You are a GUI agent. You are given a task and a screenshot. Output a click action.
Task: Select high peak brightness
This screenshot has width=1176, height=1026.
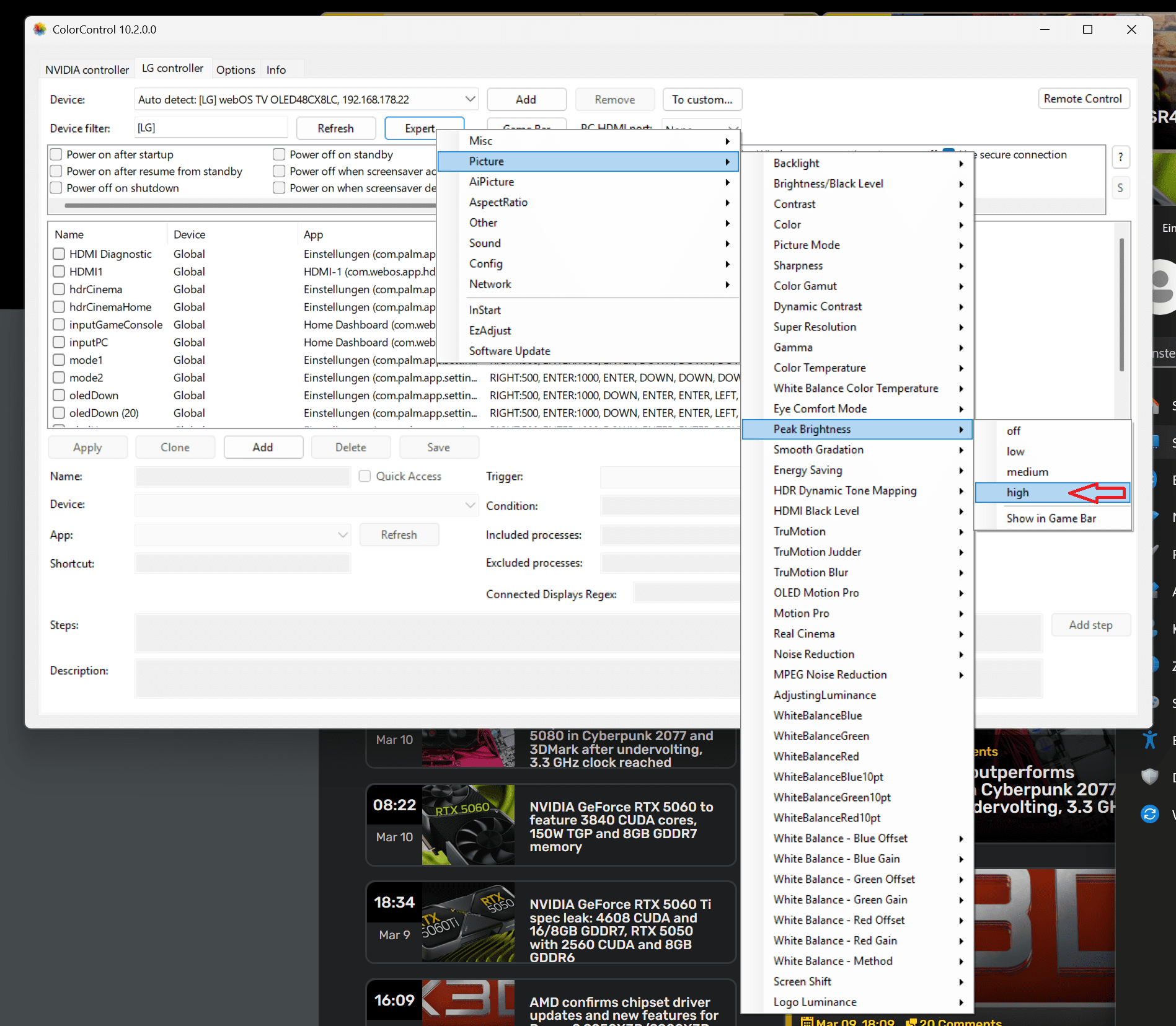coord(1053,492)
